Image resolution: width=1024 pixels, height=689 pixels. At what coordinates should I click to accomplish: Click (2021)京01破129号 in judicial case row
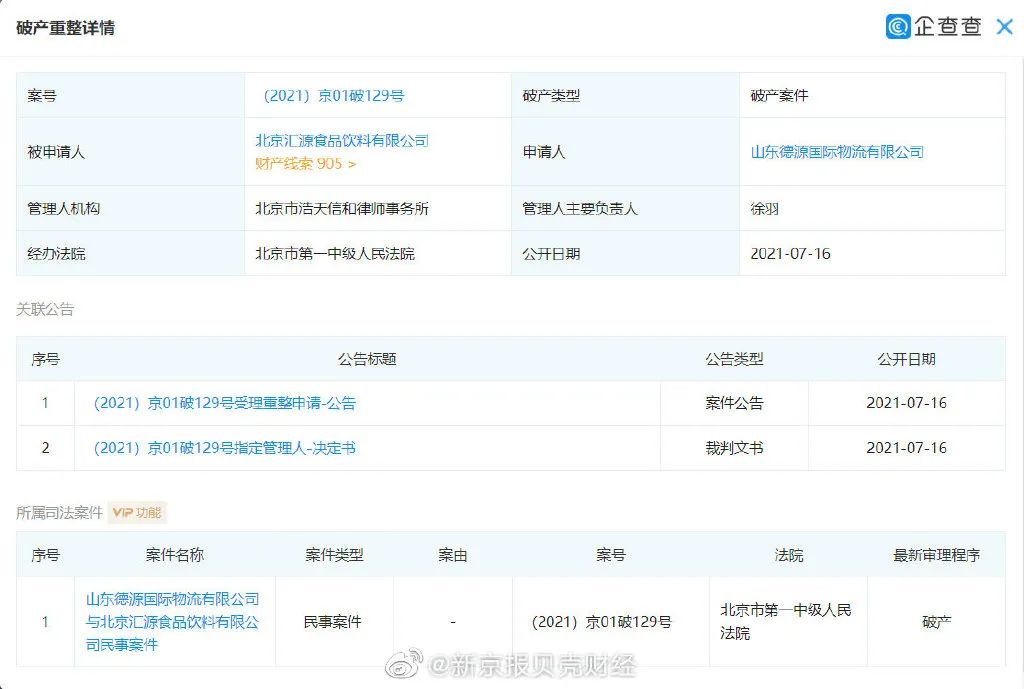click(x=601, y=622)
